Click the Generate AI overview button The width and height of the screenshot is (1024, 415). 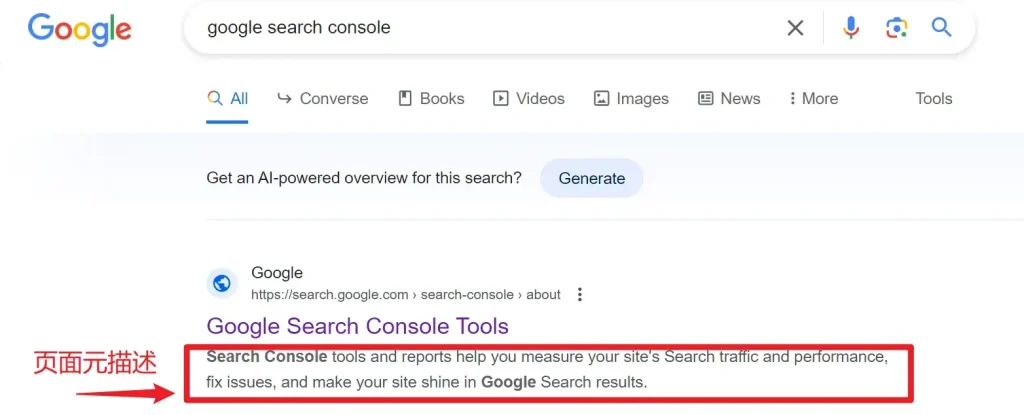592,178
